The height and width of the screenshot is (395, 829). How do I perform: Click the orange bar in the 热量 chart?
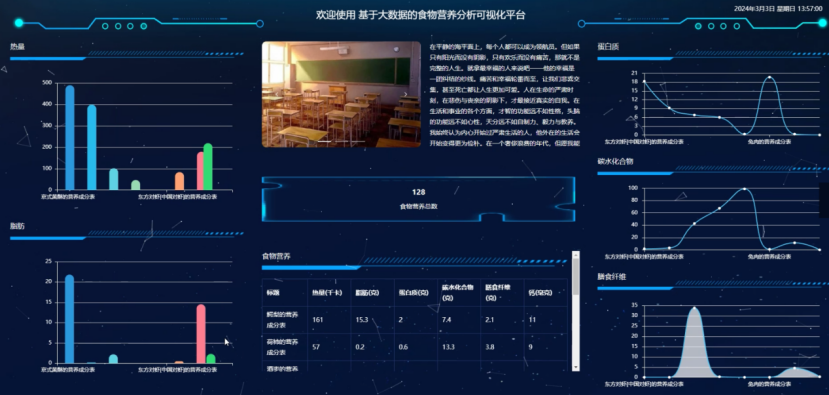pyautogui.click(x=179, y=181)
